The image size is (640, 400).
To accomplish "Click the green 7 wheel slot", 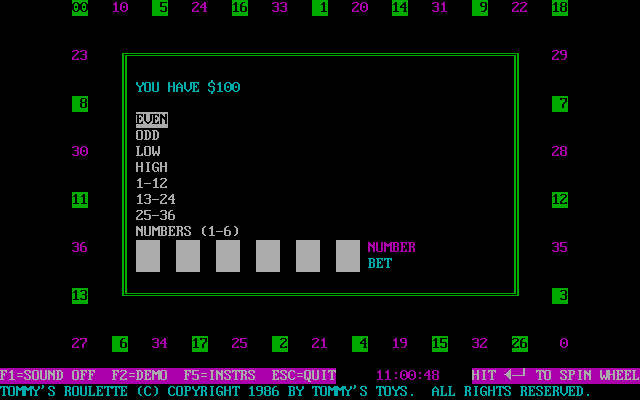I will 560,104.
